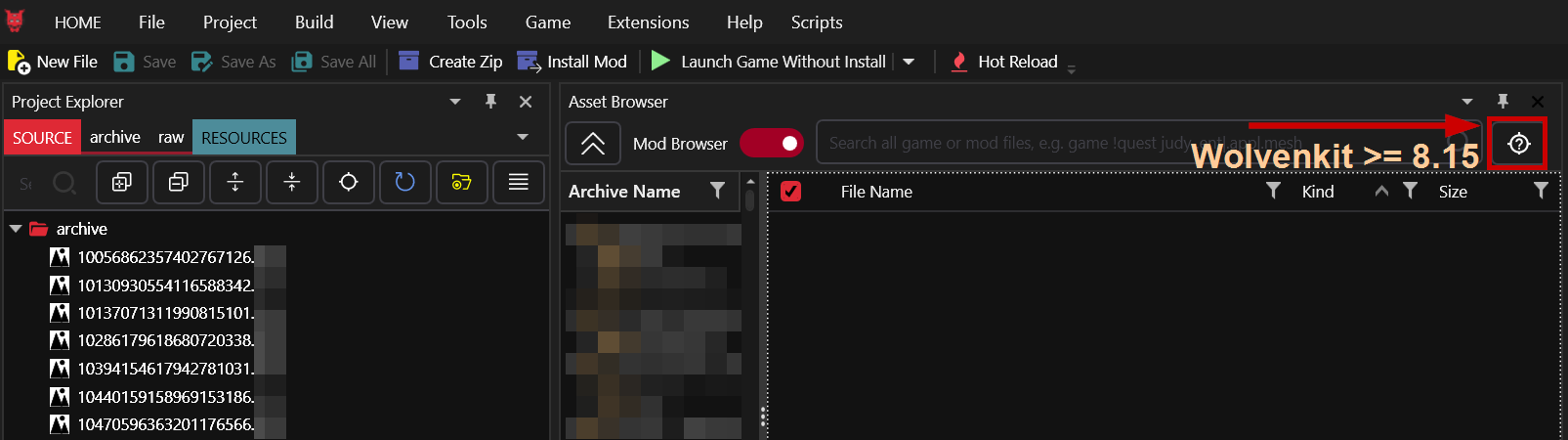The width and height of the screenshot is (1568, 440).
Task: Toggle the Mod Browser switch
Action: coord(772,144)
